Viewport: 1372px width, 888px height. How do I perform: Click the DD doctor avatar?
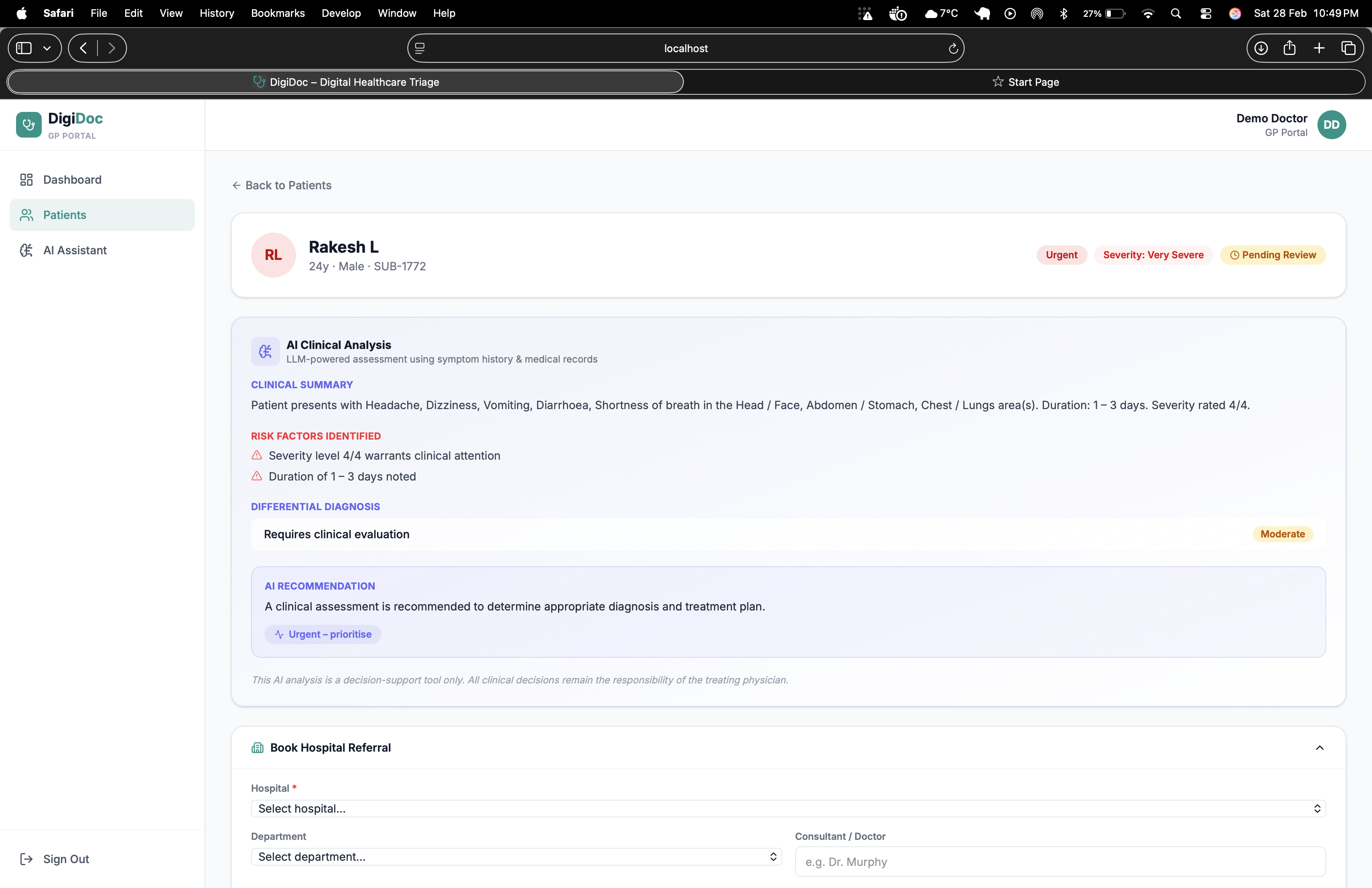[1331, 125]
